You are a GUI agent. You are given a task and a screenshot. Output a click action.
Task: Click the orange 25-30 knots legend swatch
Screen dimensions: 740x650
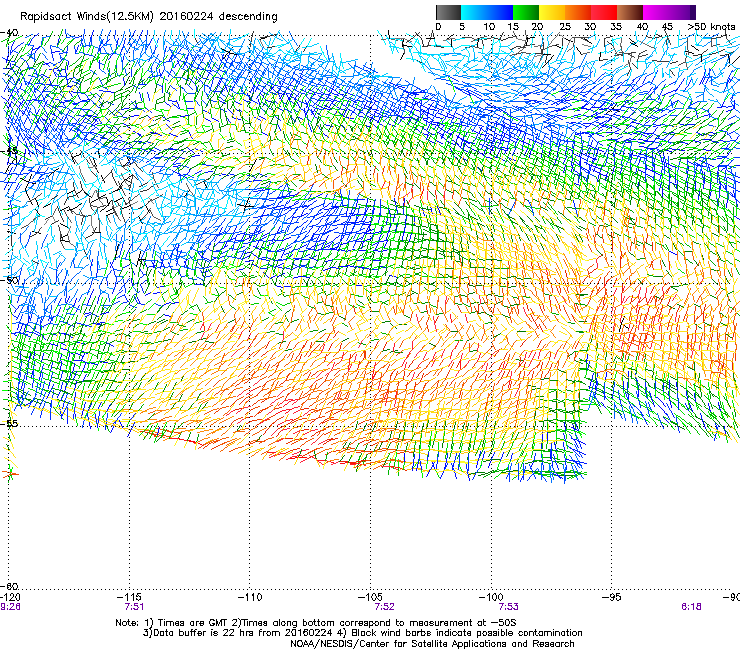(x=578, y=12)
